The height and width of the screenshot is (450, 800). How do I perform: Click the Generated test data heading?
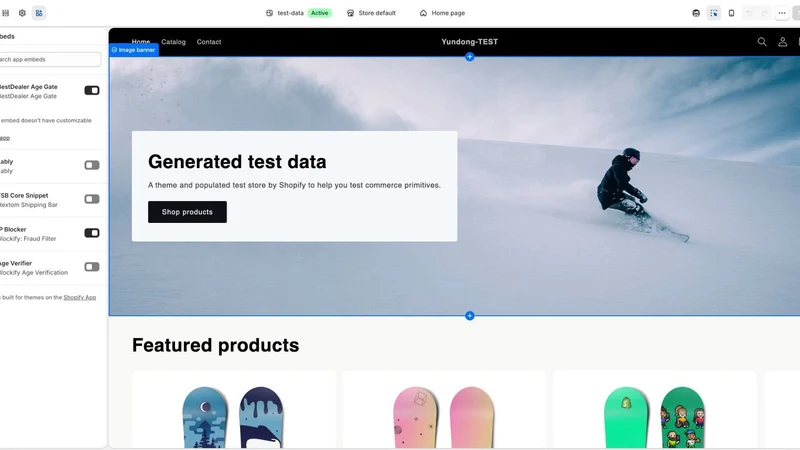tap(237, 162)
